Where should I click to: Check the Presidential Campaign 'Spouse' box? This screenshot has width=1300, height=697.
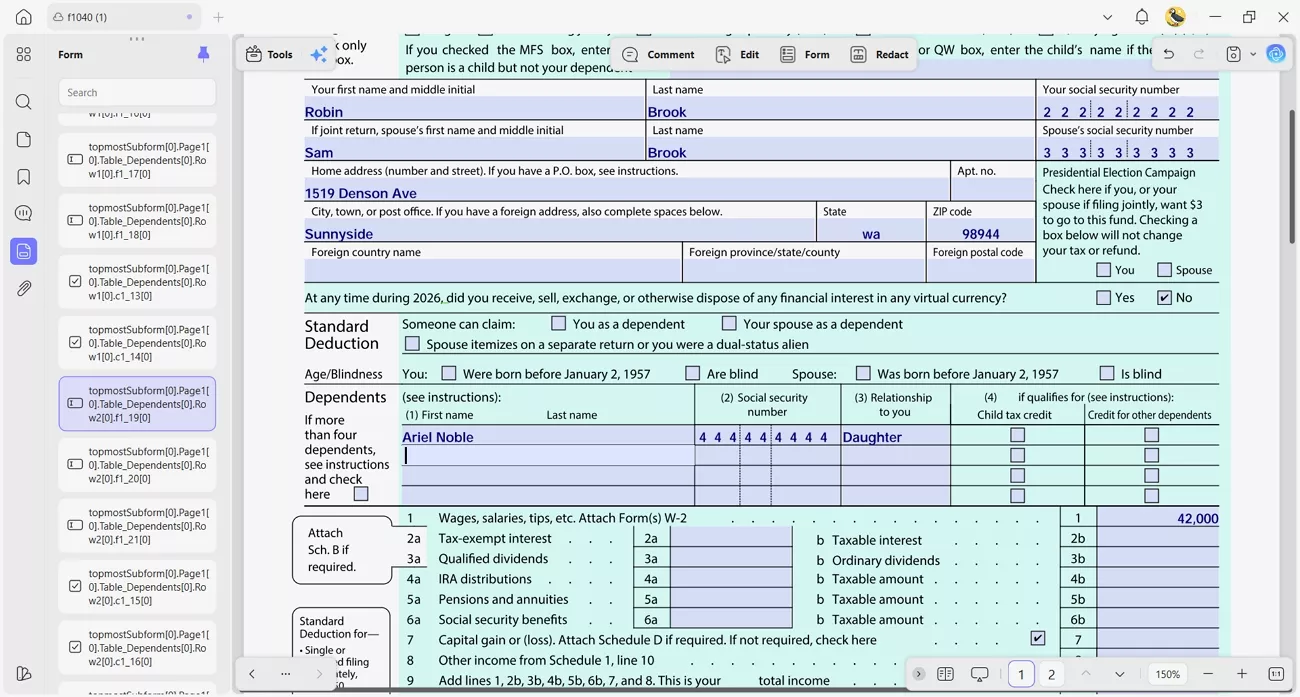1164,270
